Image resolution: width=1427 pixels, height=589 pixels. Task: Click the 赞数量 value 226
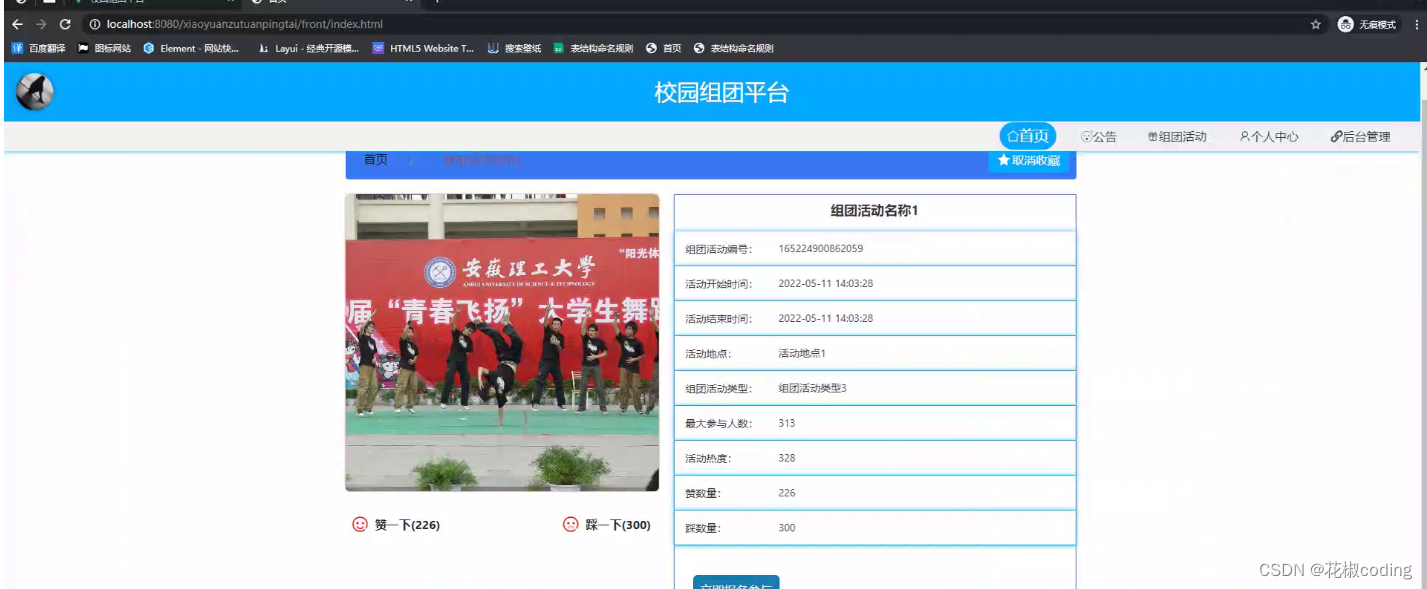tap(787, 493)
